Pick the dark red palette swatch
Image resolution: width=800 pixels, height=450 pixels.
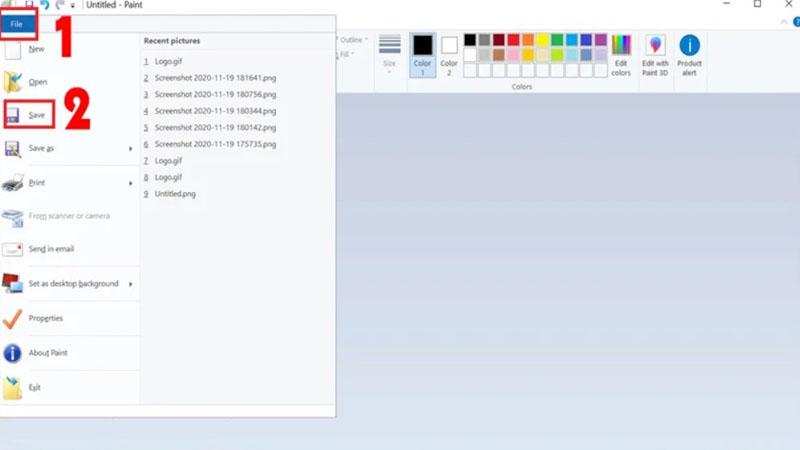499,40
